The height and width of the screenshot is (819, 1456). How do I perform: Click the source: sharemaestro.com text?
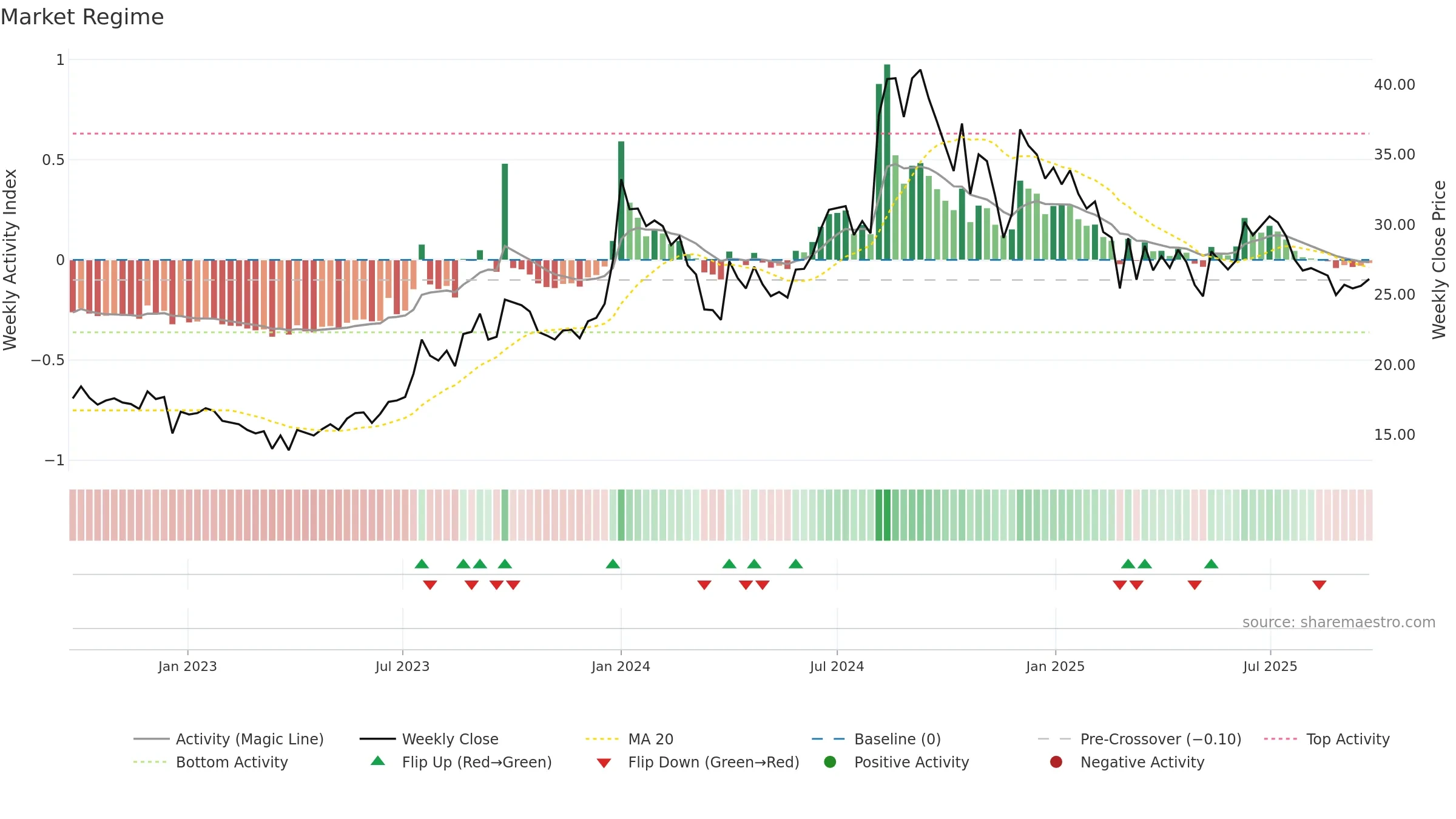pyautogui.click(x=1338, y=622)
